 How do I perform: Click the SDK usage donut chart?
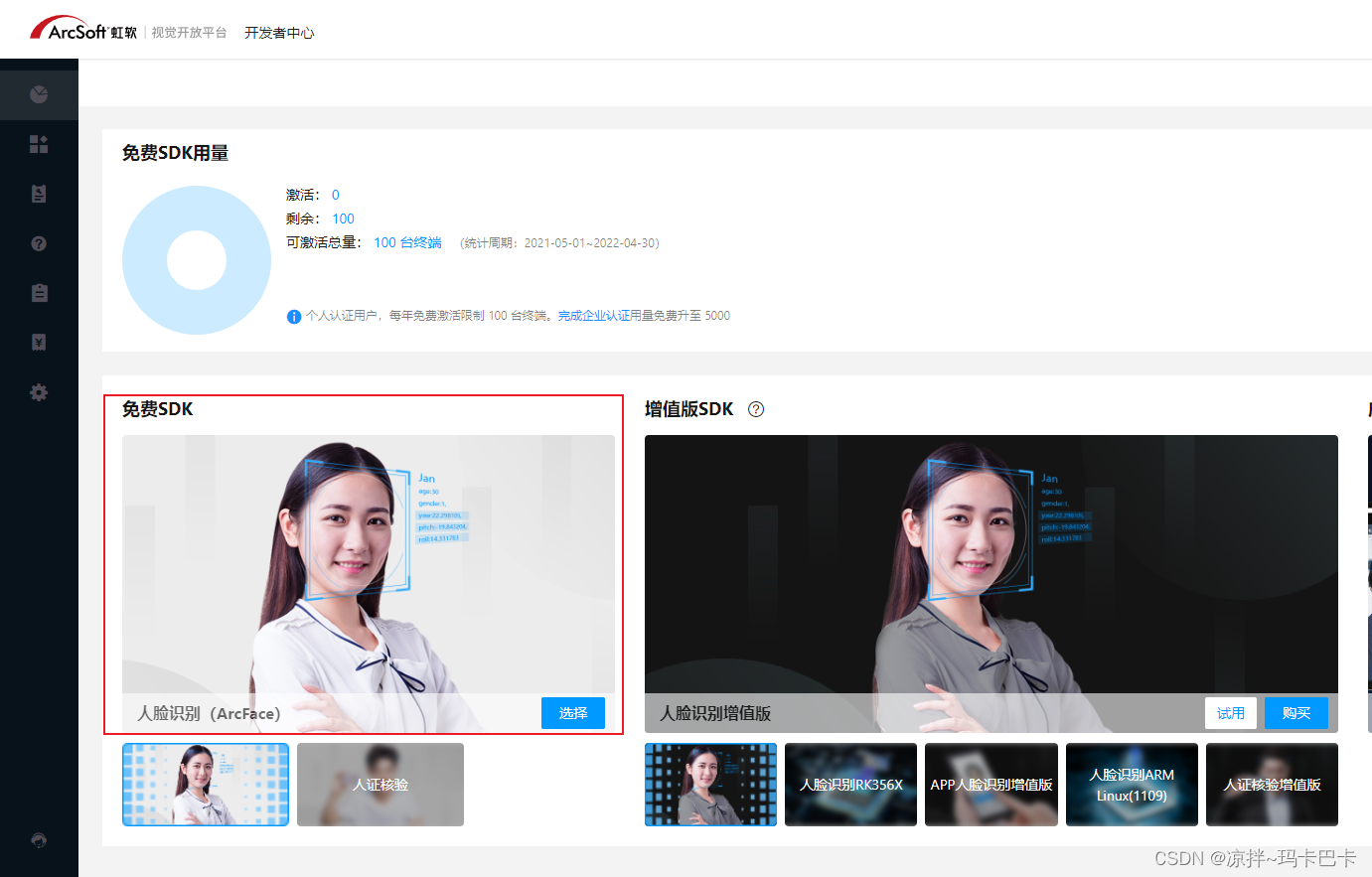(x=197, y=260)
